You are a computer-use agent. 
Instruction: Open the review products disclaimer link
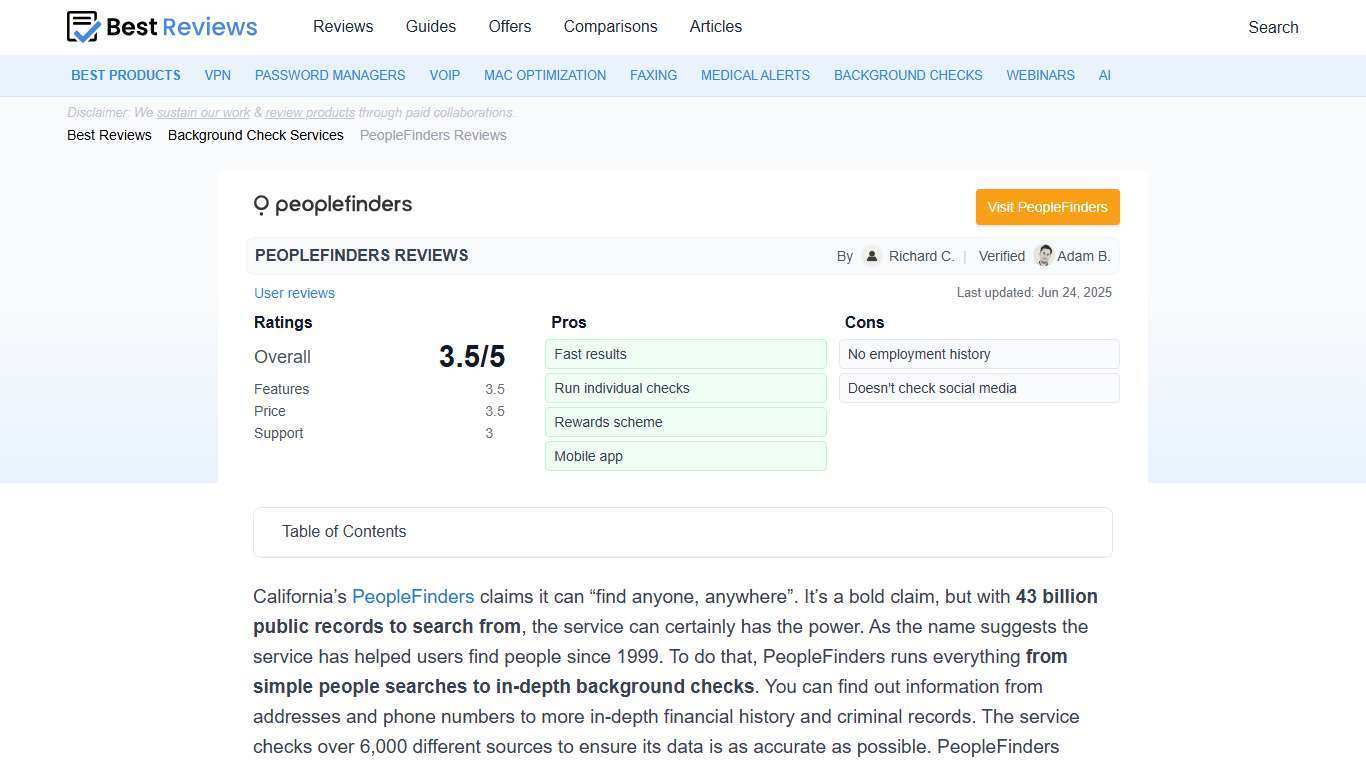[x=310, y=112]
